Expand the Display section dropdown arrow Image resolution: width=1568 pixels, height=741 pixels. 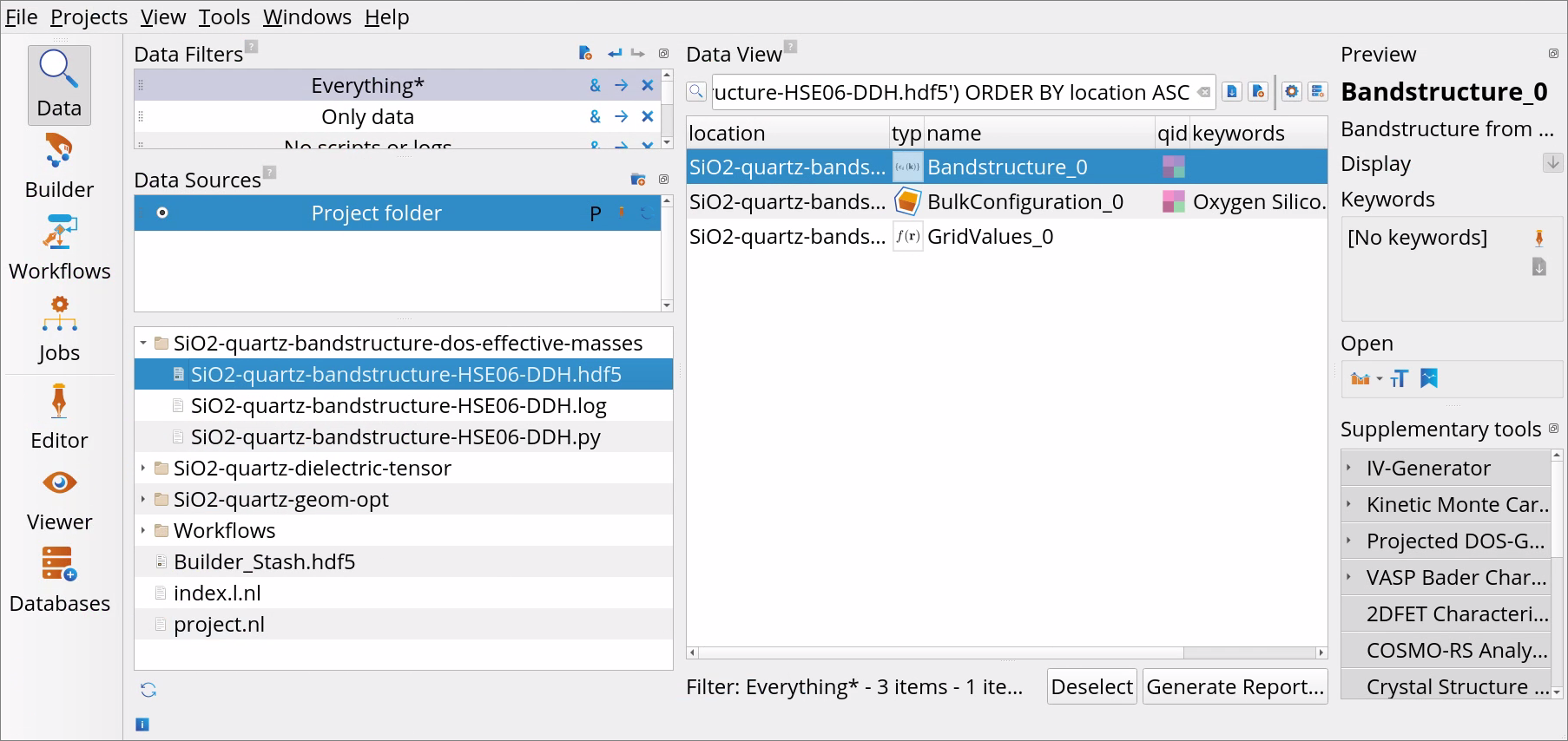[1552, 162]
